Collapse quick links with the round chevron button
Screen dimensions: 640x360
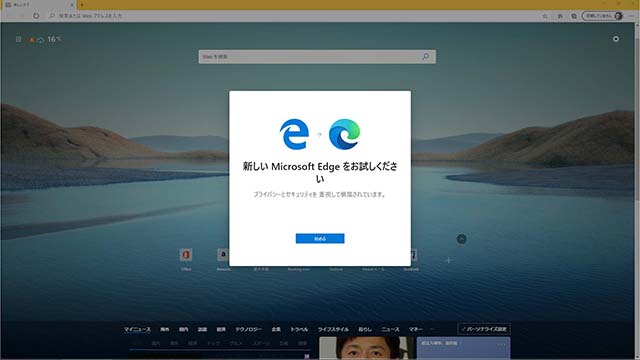tap(462, 239)
